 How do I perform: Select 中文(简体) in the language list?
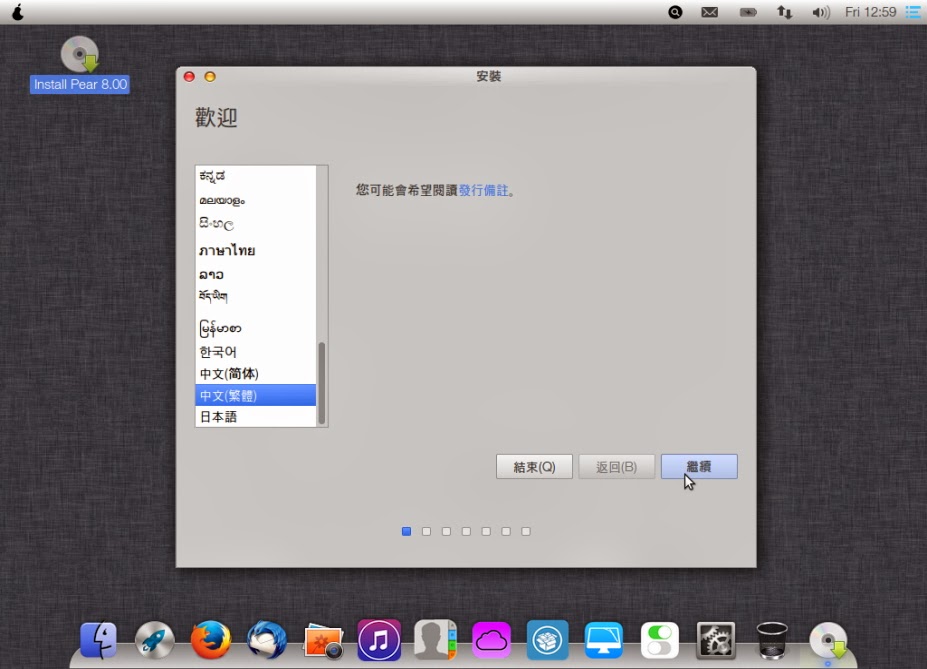tap(255, 374)
